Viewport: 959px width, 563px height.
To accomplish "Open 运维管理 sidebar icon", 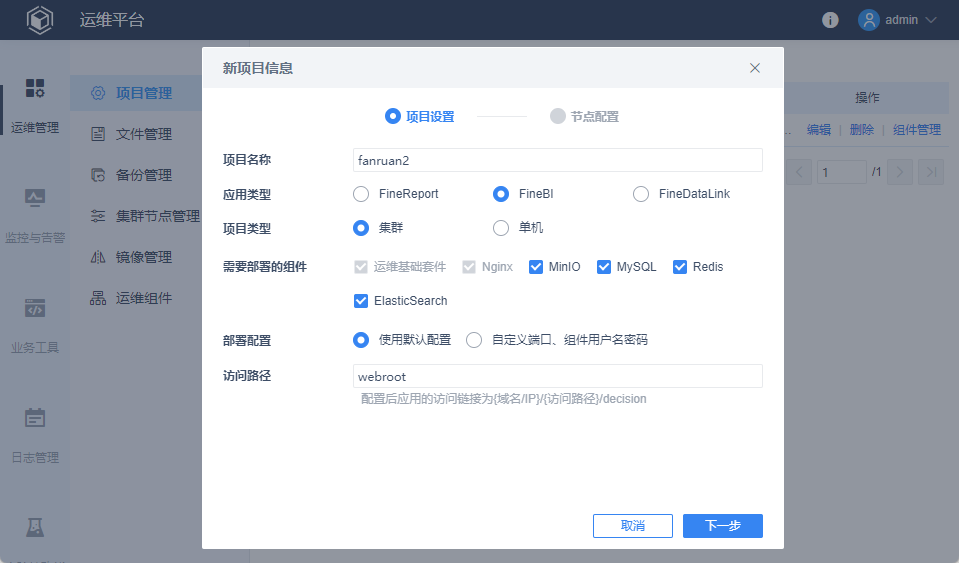I will [35, 88].
